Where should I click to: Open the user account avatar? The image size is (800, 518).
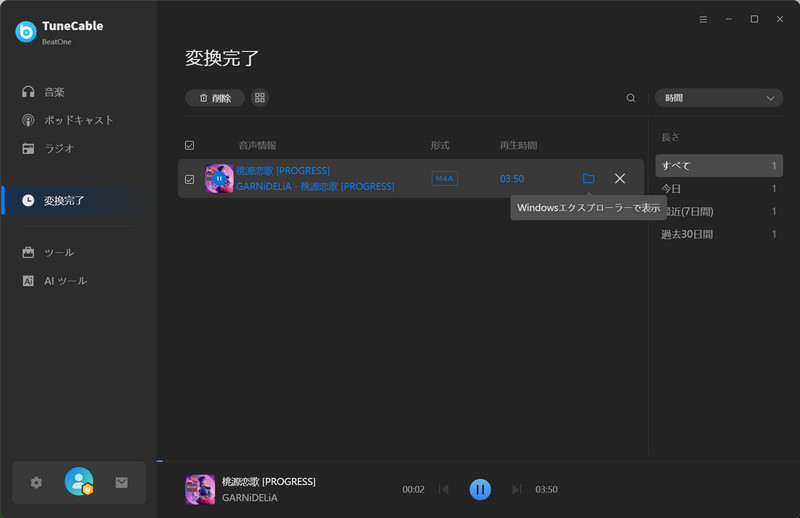click(x=79, y=481)
